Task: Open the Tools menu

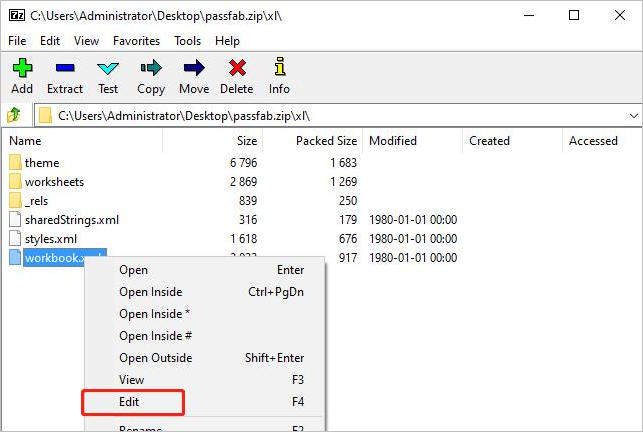Action: 187,41
